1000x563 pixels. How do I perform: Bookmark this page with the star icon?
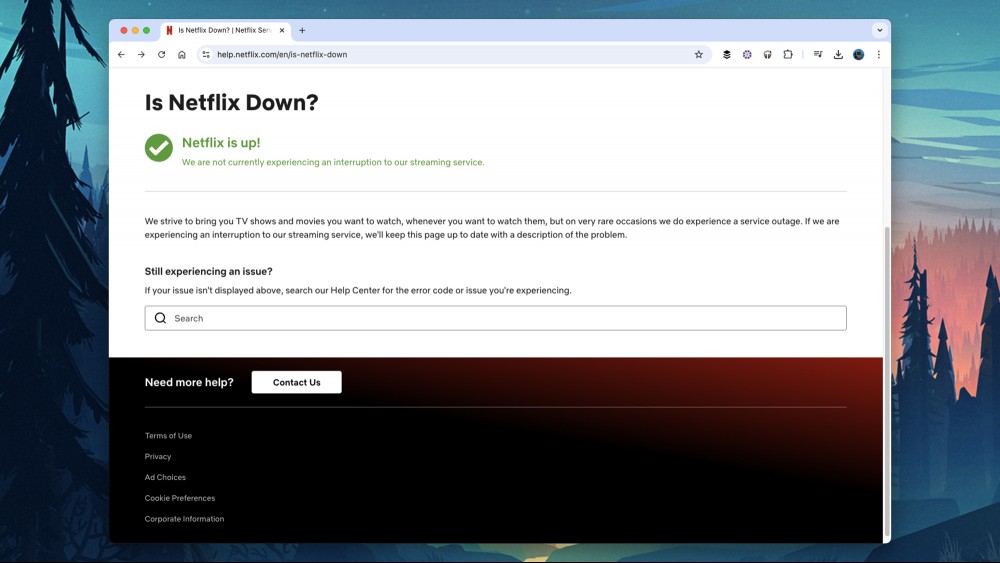699,55
